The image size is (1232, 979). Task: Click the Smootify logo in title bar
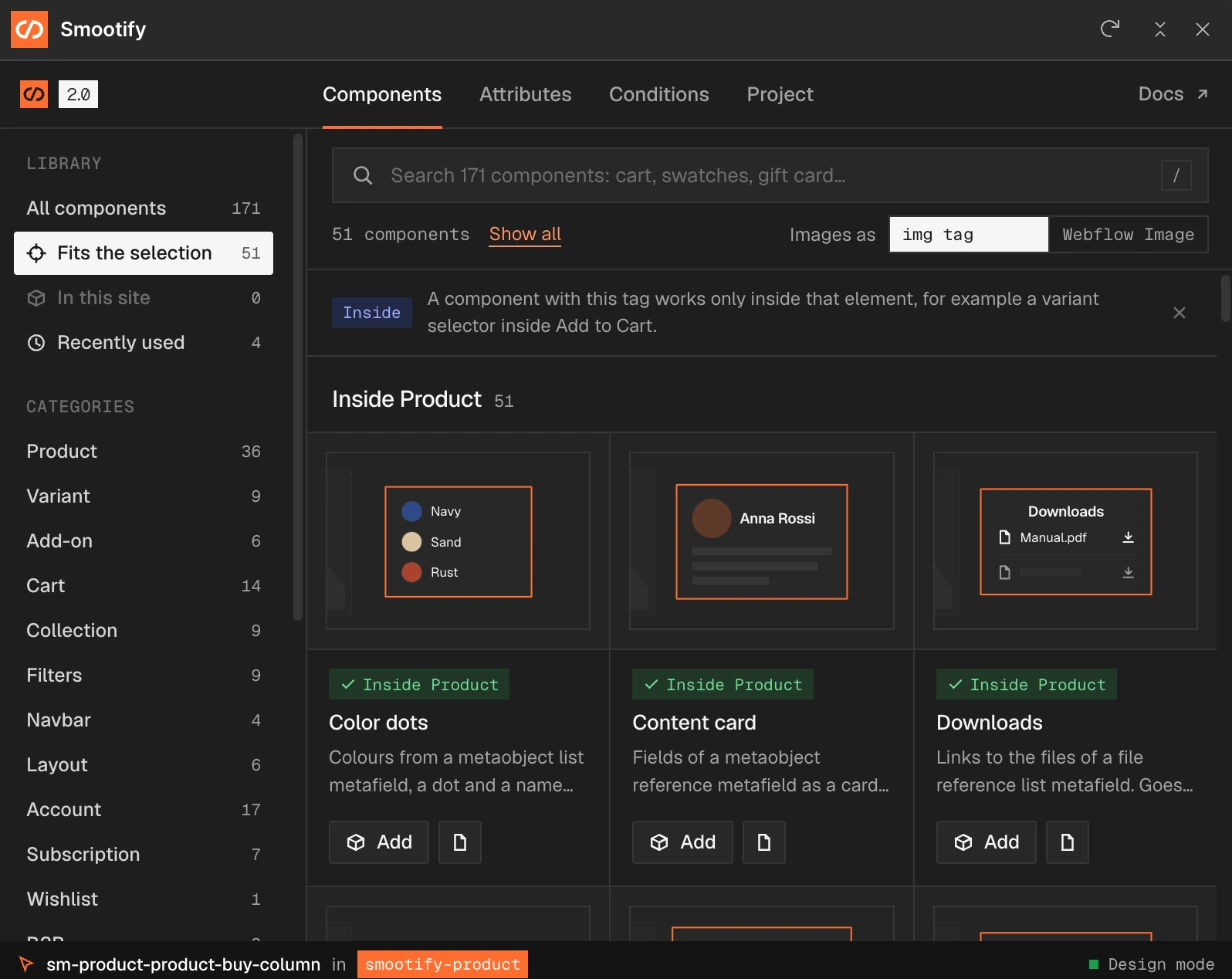coord(29,29)
